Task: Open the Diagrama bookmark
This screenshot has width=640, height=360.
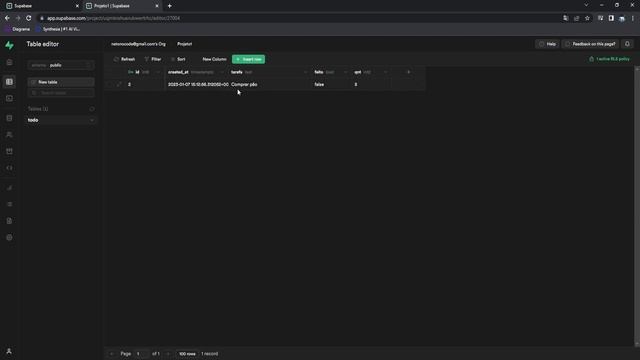Action: tap(17, 29)
